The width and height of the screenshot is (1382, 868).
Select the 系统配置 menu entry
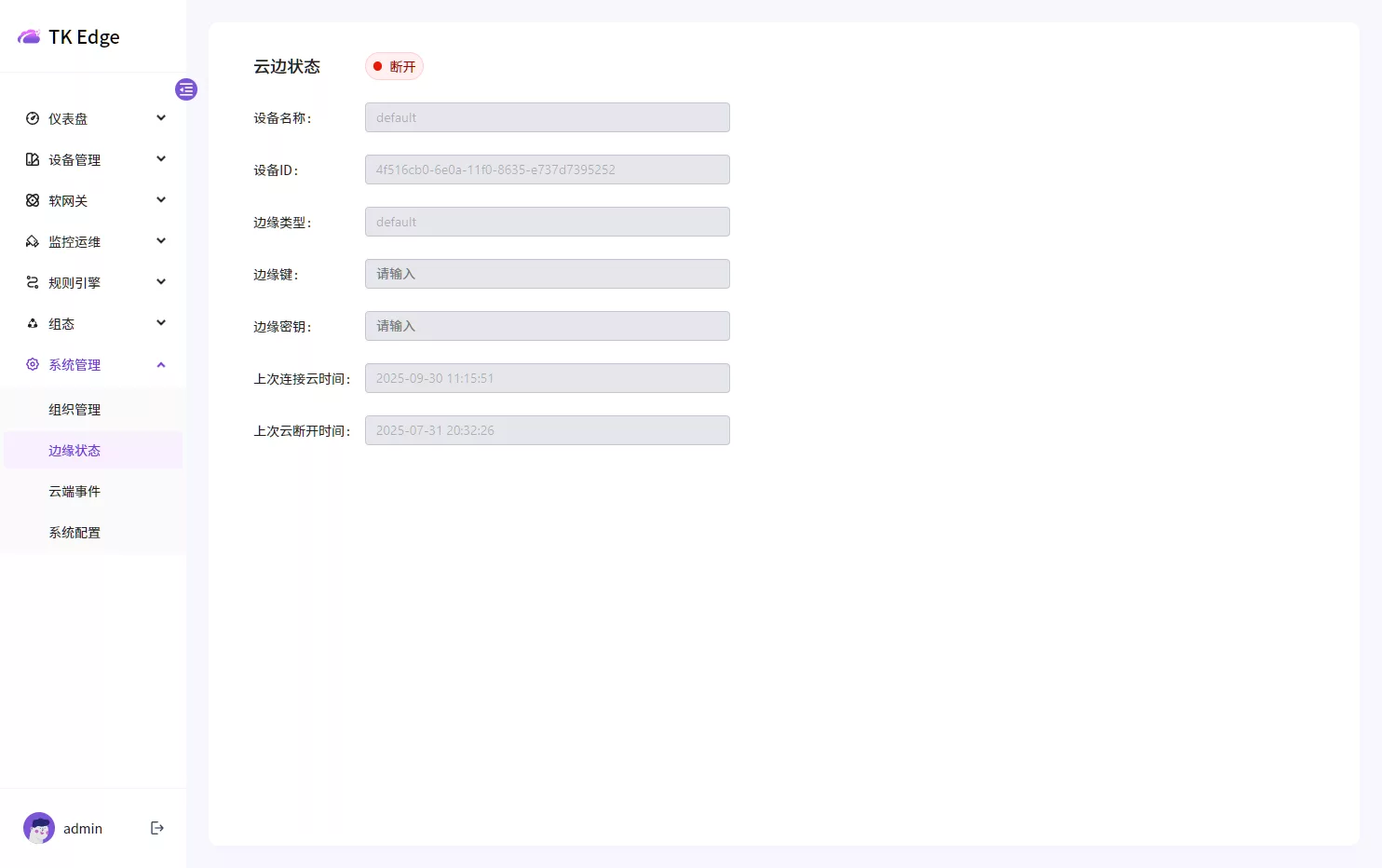pos(75,532)
